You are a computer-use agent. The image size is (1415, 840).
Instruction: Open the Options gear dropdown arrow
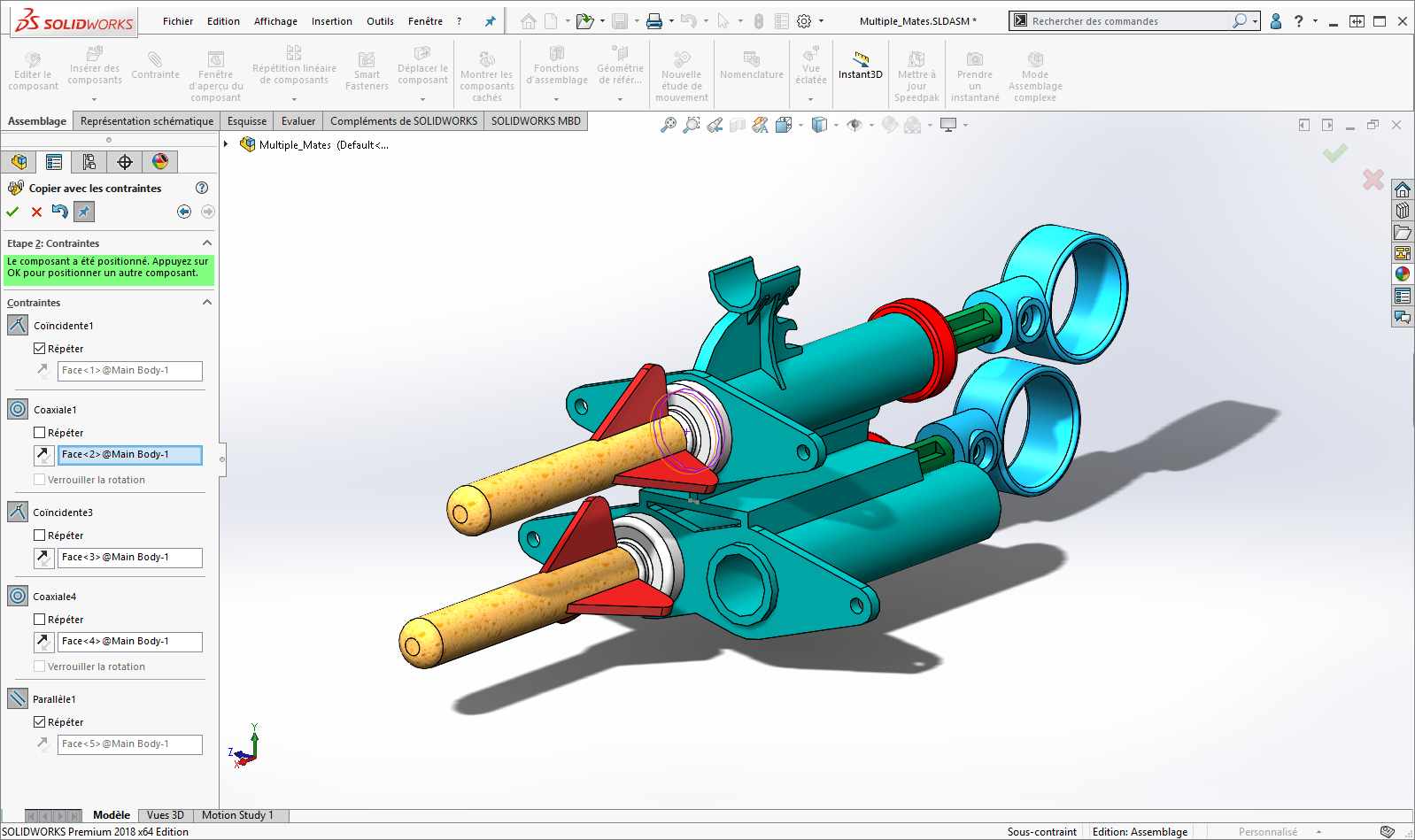coord(821,21)
